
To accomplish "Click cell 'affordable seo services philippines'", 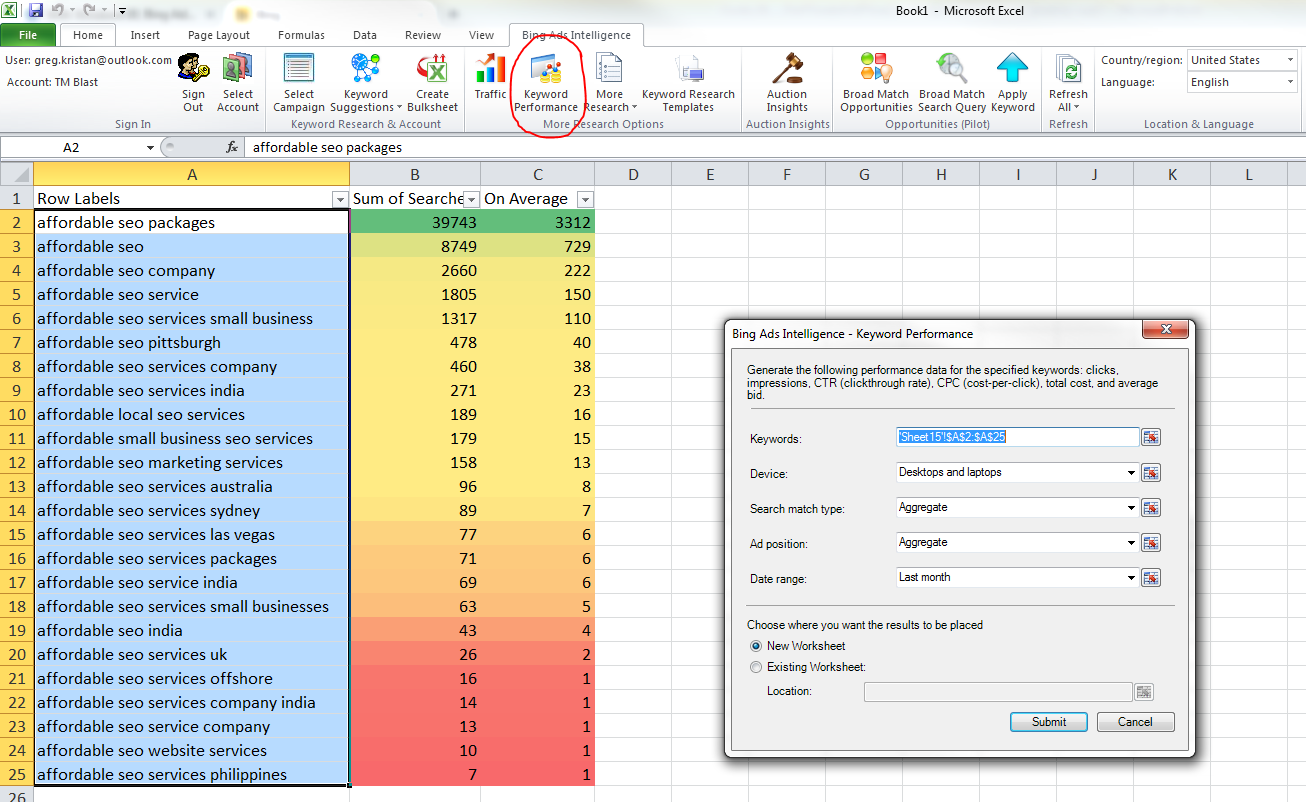I will coord(192,775).
